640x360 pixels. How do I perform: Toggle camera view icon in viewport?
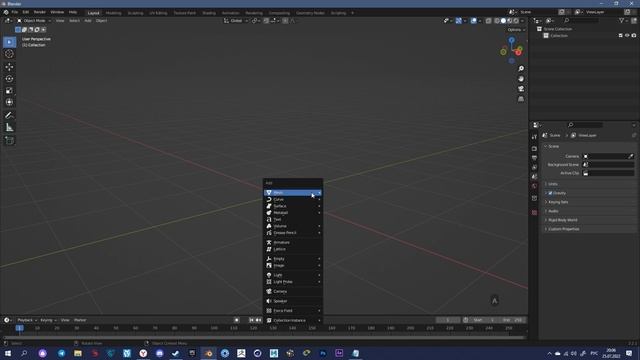click(521, 89)
